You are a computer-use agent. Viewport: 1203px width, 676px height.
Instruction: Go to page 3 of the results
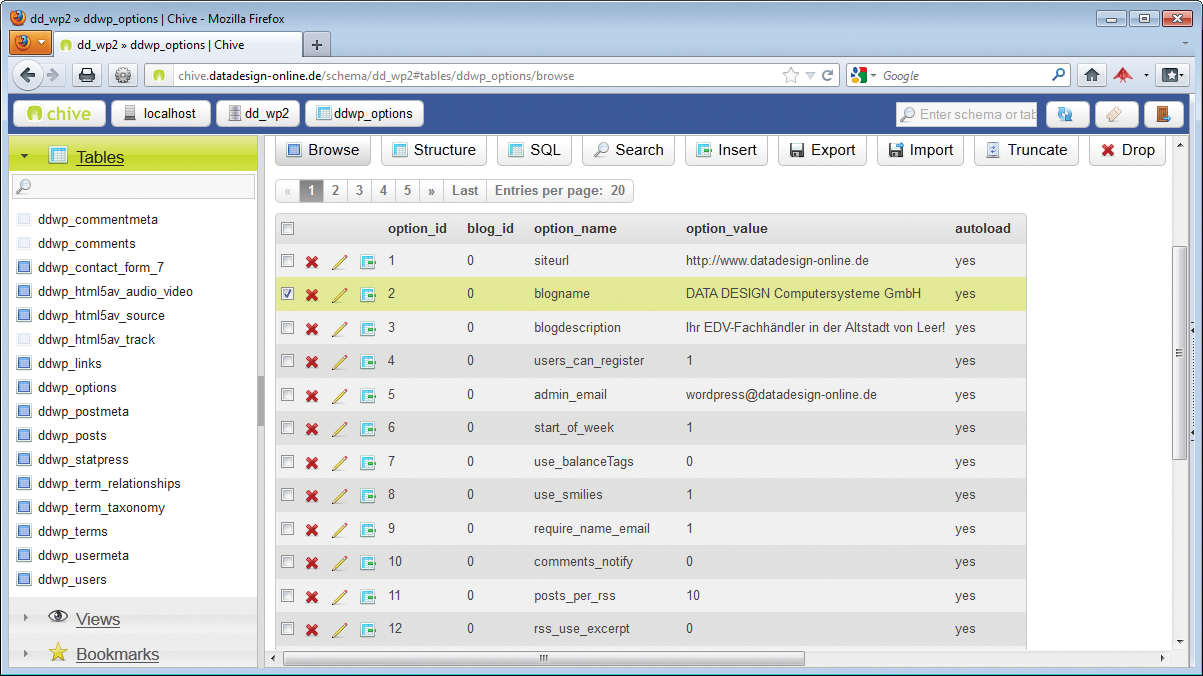pyautogui.click(x=359, y=190)
